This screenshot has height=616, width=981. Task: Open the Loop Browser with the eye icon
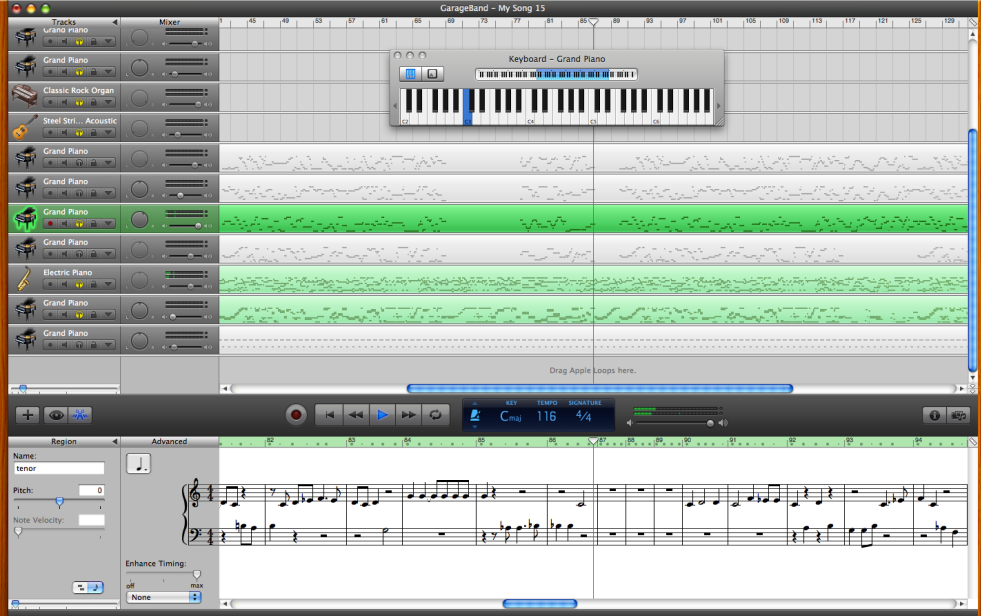[56, 414]
